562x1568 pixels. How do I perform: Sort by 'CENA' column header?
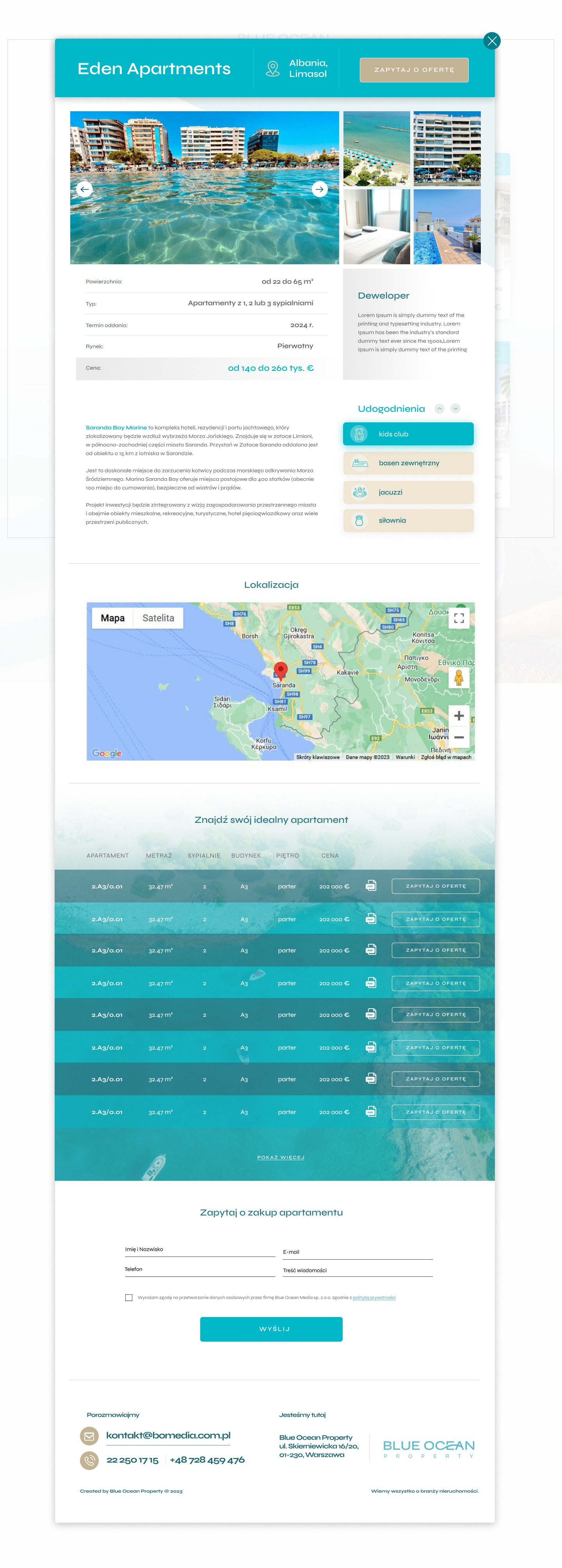click(330, 856)
